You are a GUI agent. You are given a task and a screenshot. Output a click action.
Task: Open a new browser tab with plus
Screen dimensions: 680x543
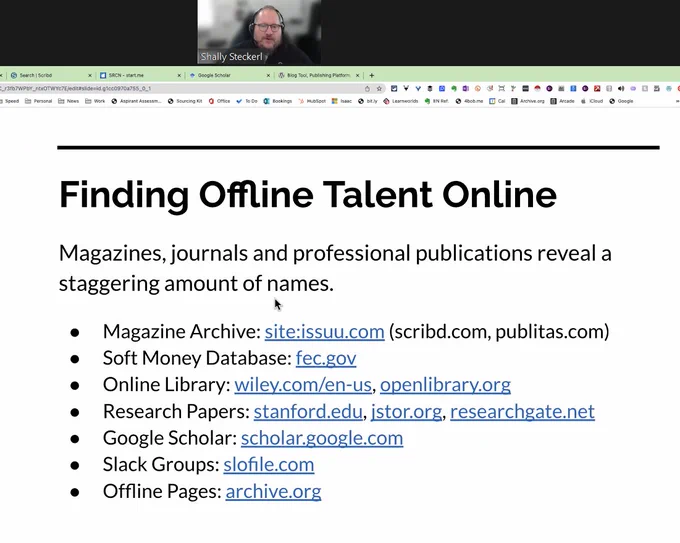[371, 75]
